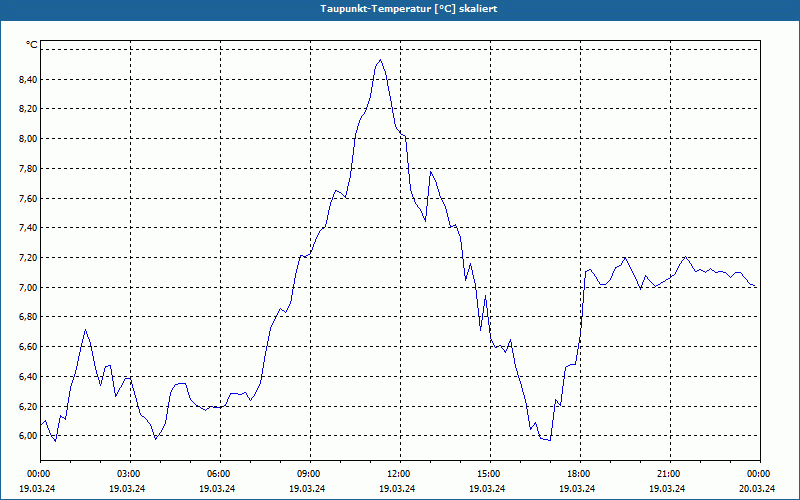Click the '8,00' y-axis value
The width and height of the screenshot is (800, 500).
(29, 138)
